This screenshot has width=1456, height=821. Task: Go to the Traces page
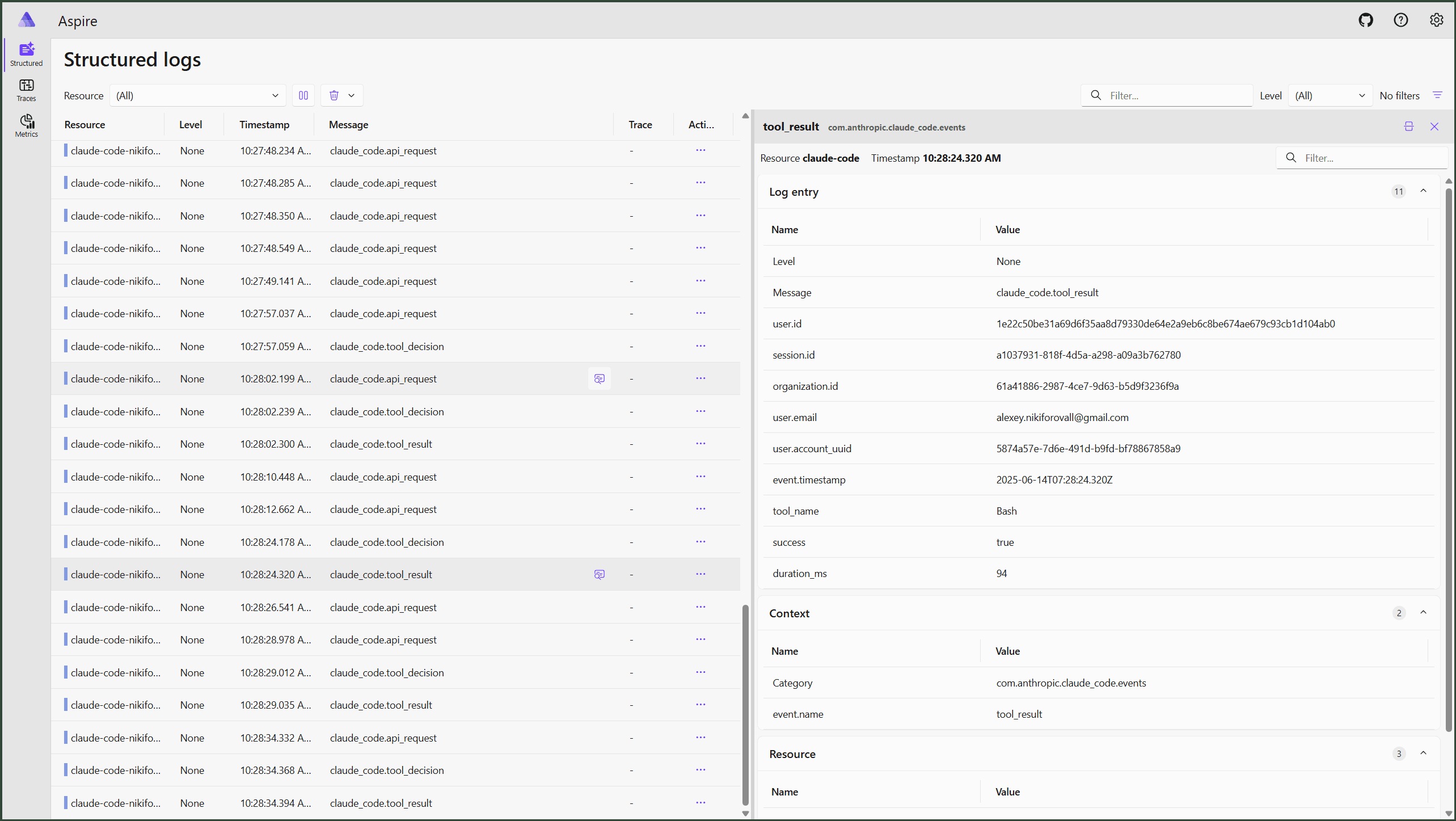click(26, 90)
